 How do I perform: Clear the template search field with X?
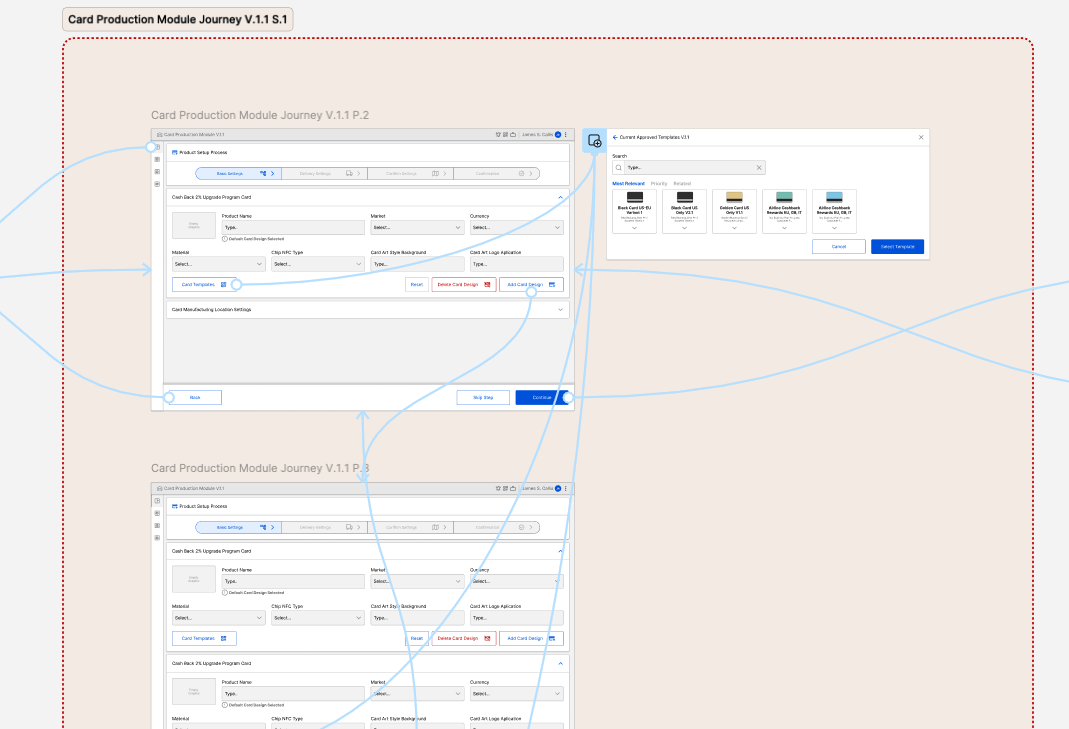click(758, 168)
